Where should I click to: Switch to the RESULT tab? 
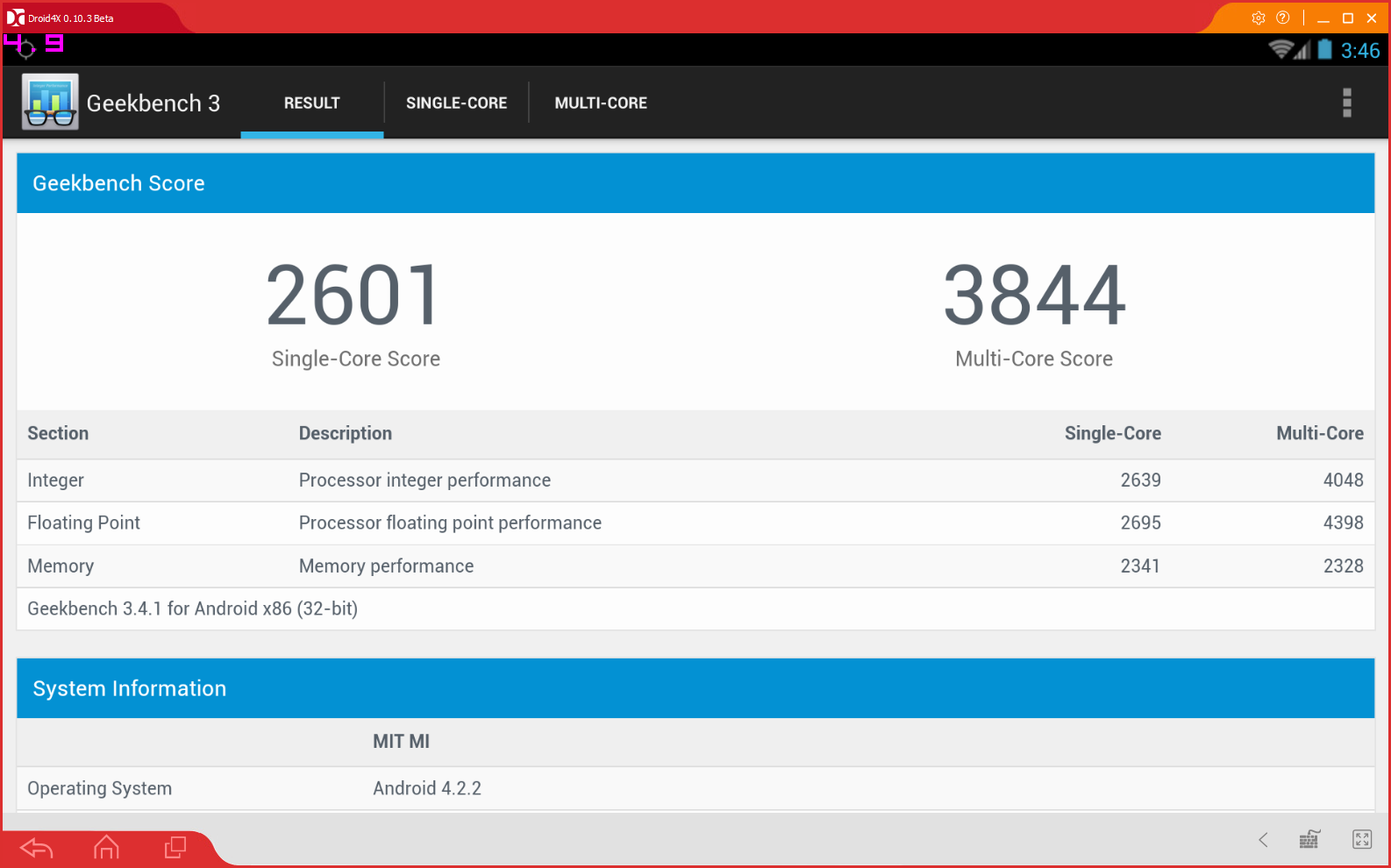[x=312, y=103]
